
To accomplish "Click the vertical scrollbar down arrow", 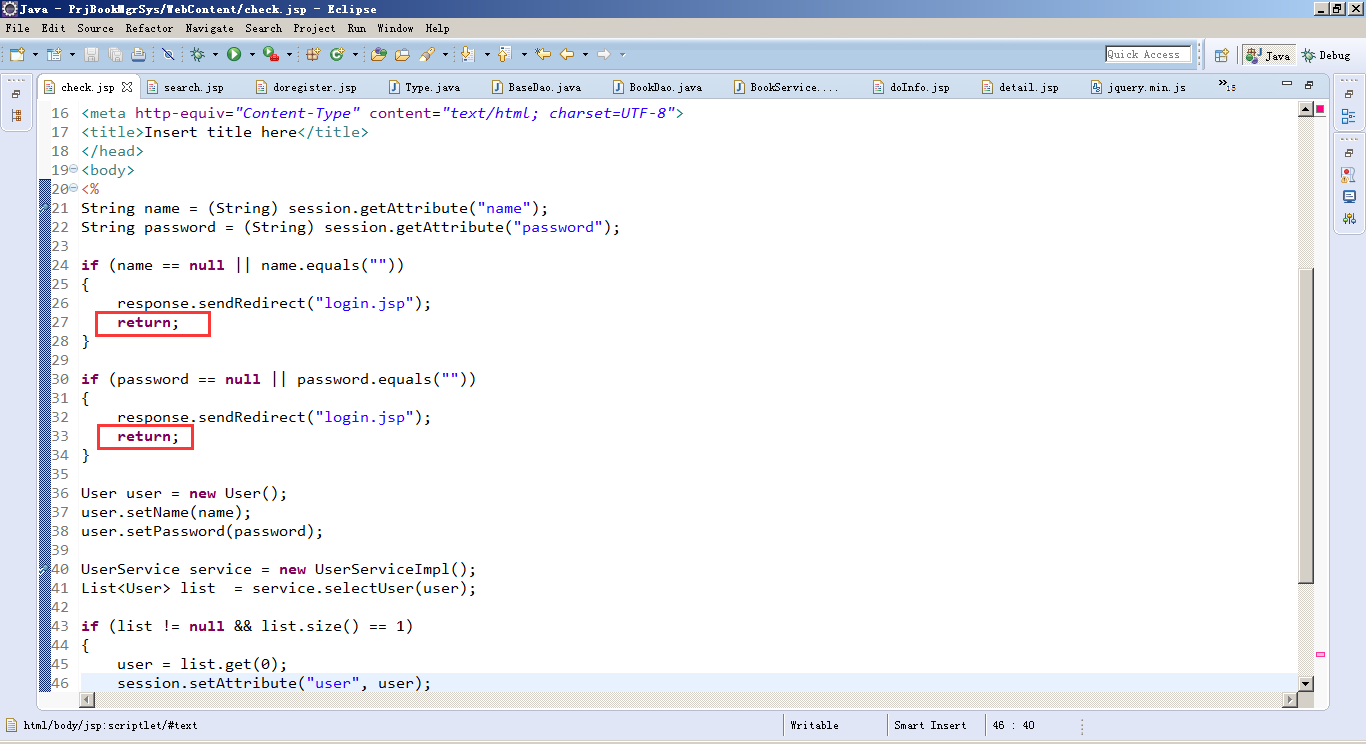I will click(x=1307, y=685).
